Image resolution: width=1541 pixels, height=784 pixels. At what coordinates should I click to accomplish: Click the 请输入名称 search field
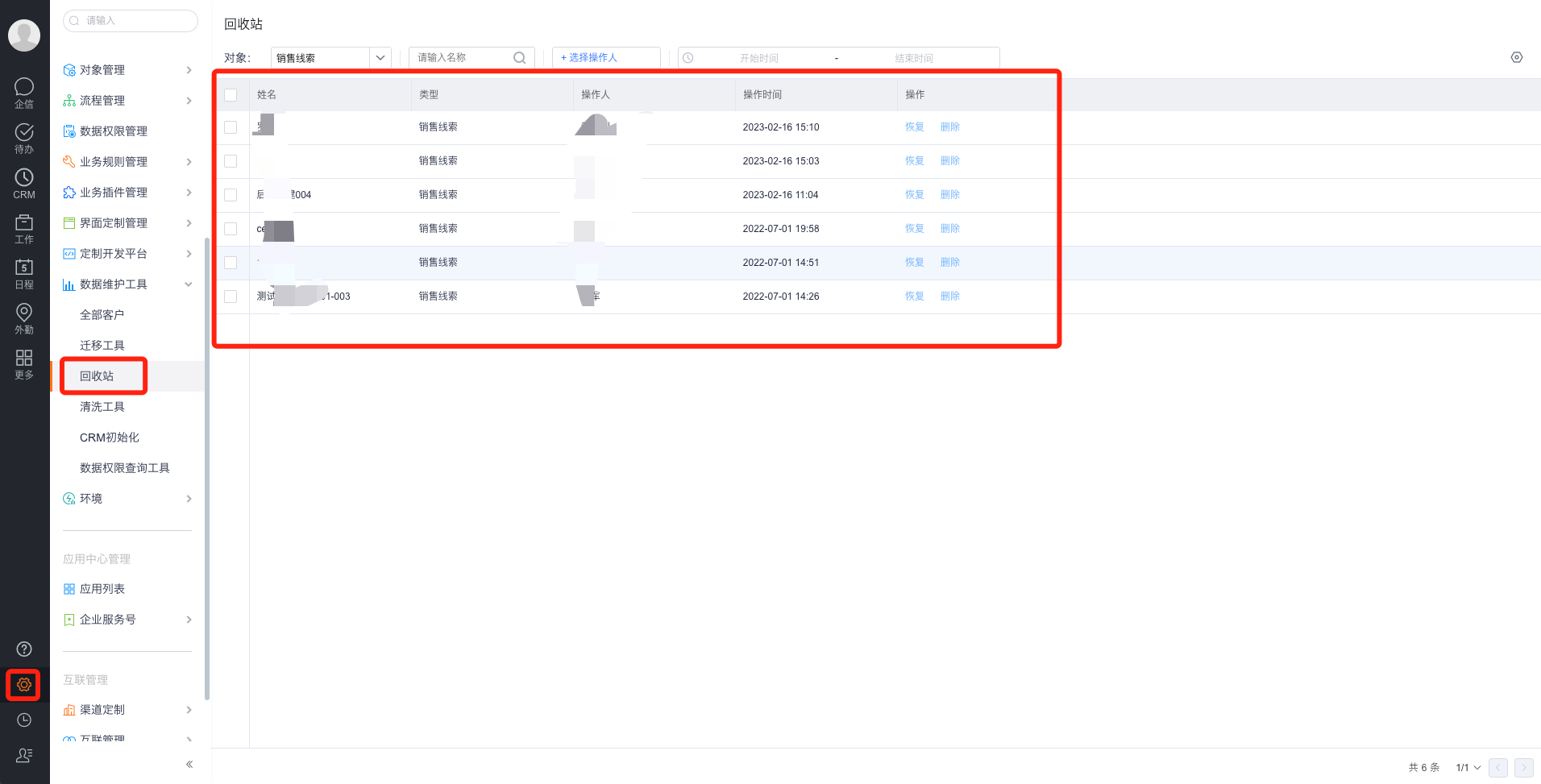tap(463, 58)
